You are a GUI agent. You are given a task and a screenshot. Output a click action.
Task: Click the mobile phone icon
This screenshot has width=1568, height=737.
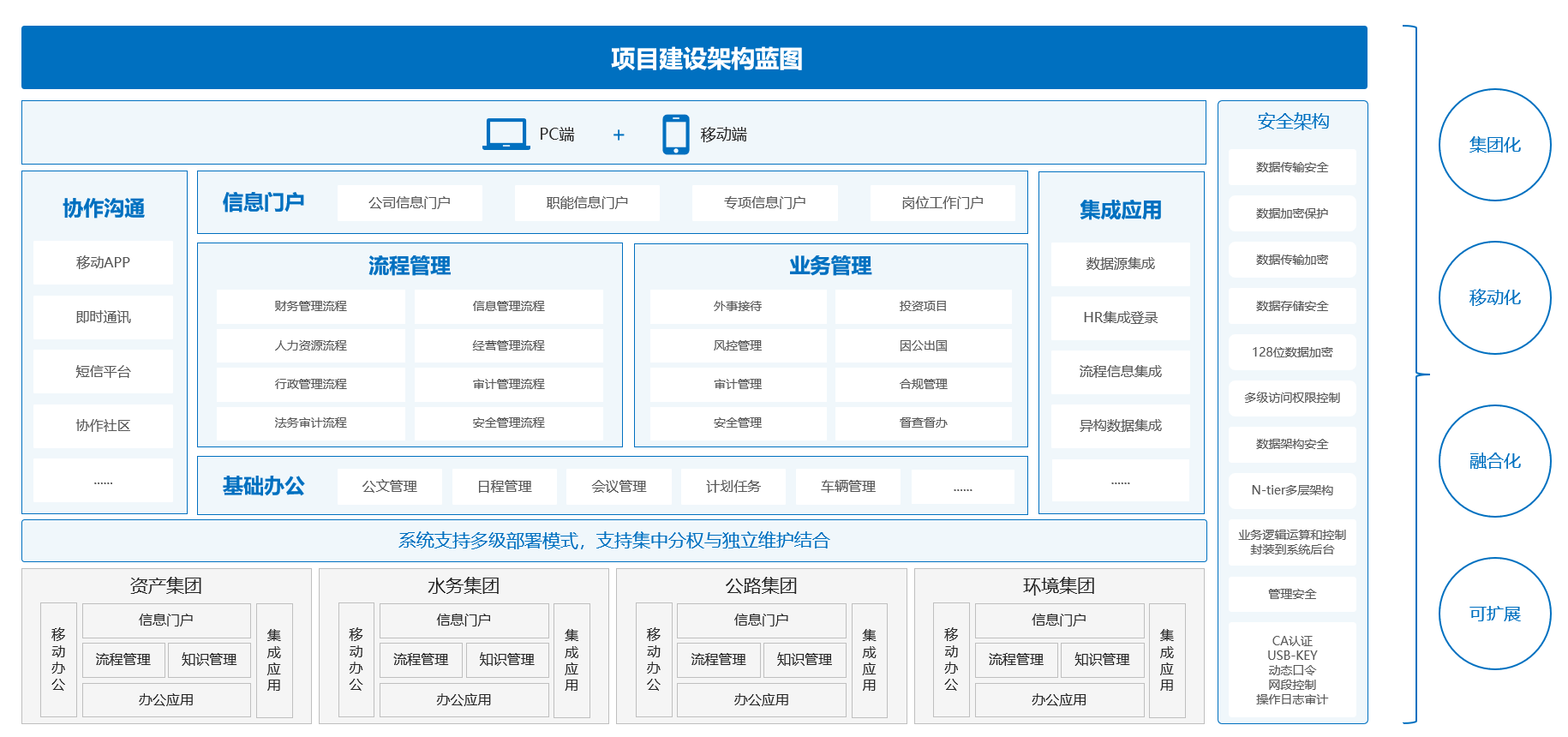click(x=675, y=135)
